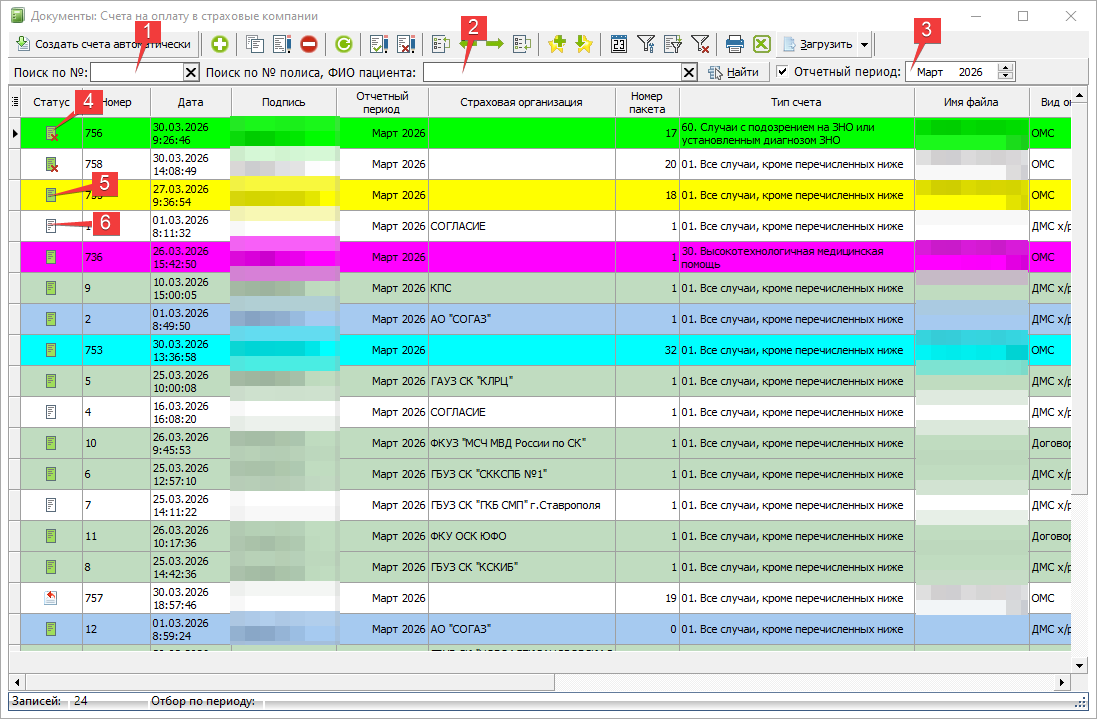The width and height of the screenshot is (1097, 719).
Task: Click the policy and patient name search field
Action: [551, 72]
